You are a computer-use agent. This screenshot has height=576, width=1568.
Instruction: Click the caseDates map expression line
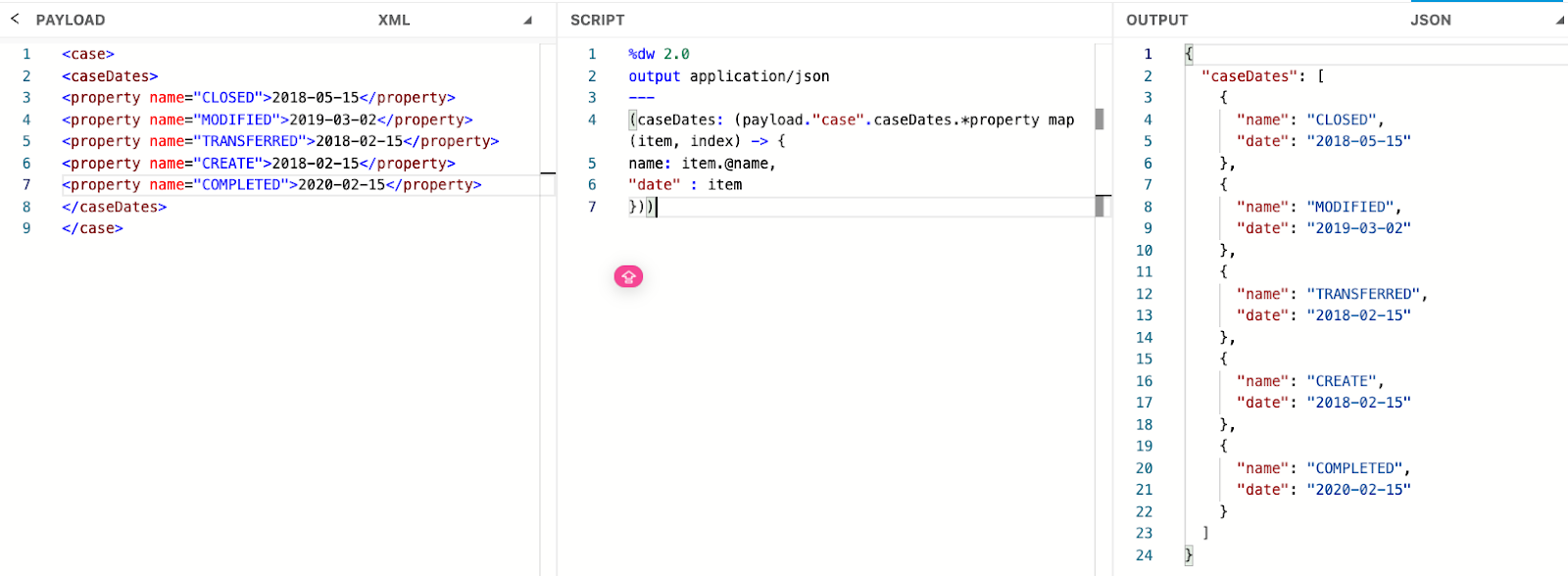click(852, 120)
